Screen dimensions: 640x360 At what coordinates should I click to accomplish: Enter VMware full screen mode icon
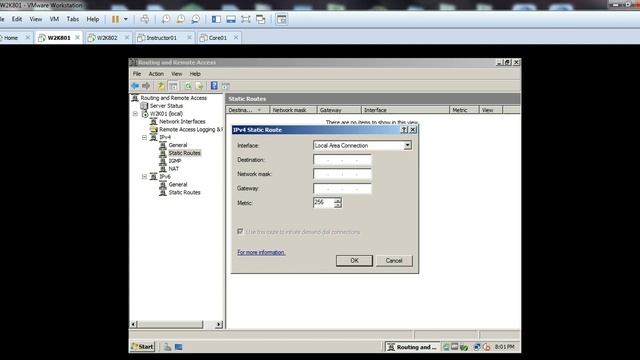246,19
